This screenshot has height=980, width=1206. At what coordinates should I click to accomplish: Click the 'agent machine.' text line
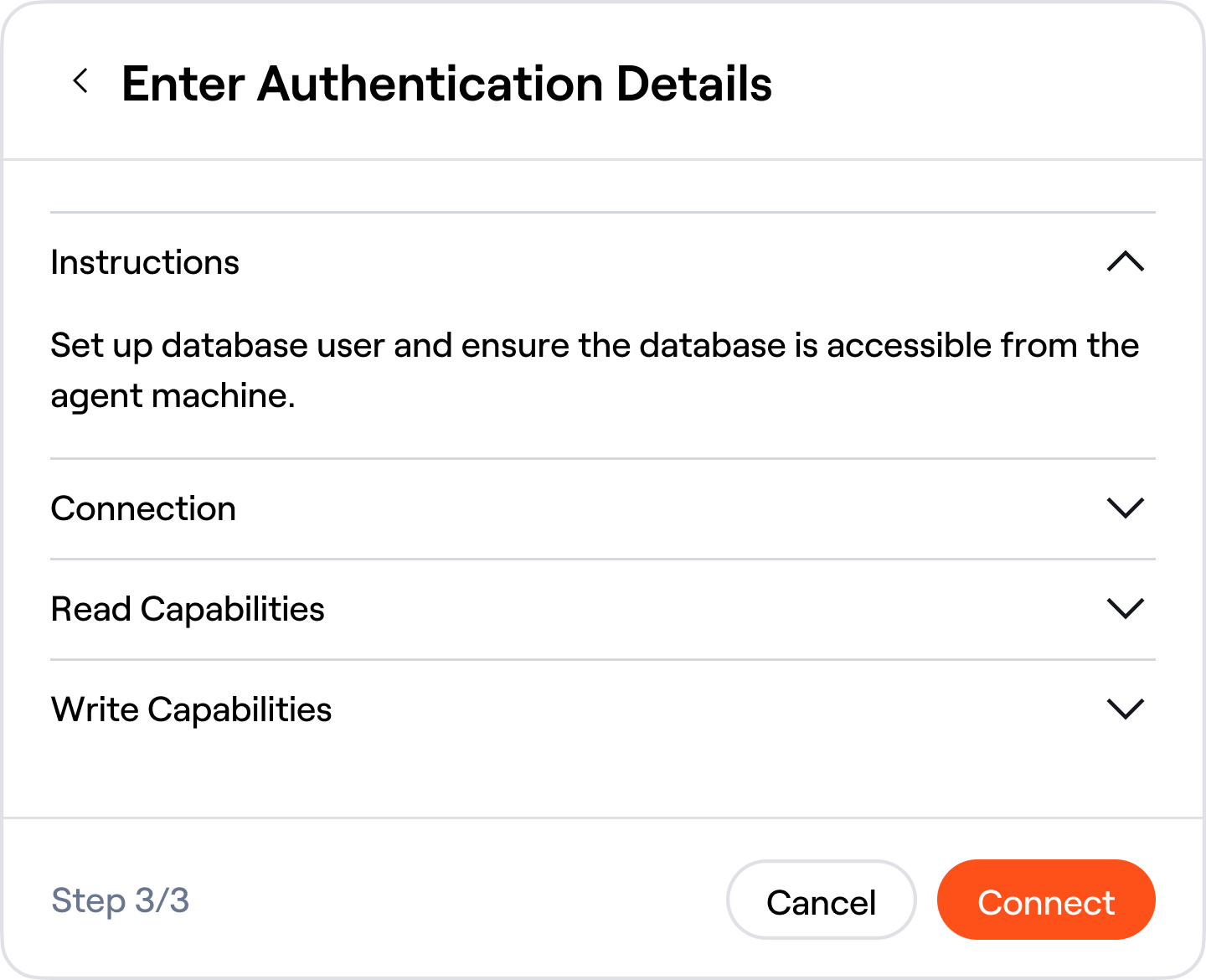click(x=173, y=395)
